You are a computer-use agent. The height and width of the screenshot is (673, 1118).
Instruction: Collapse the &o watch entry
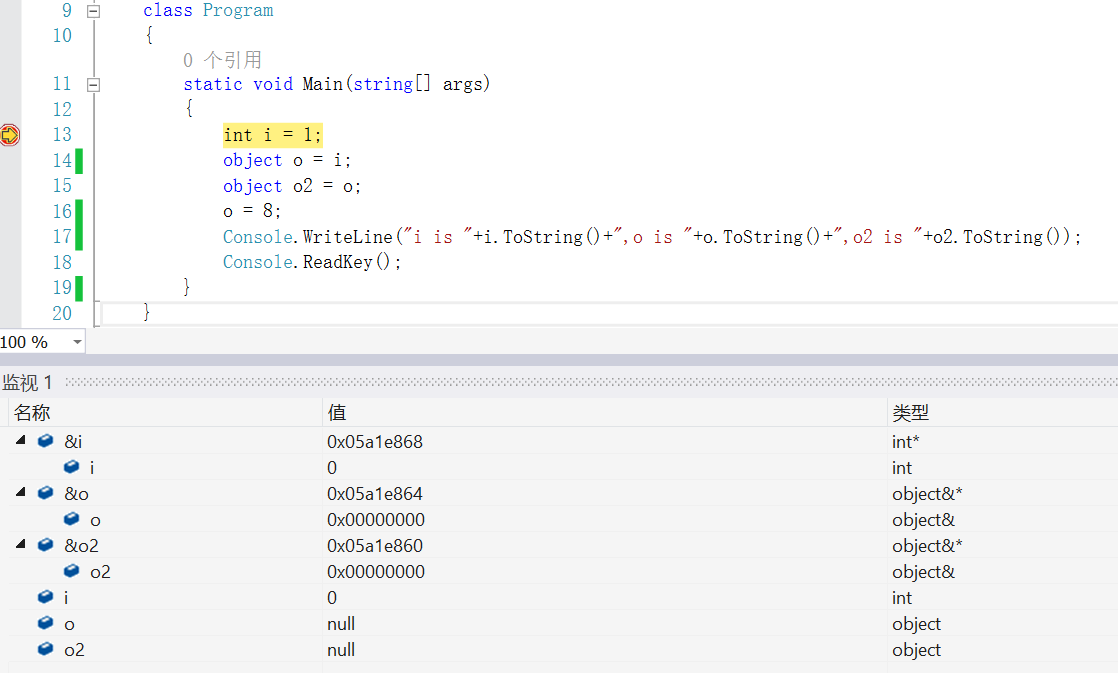point(21,493)
